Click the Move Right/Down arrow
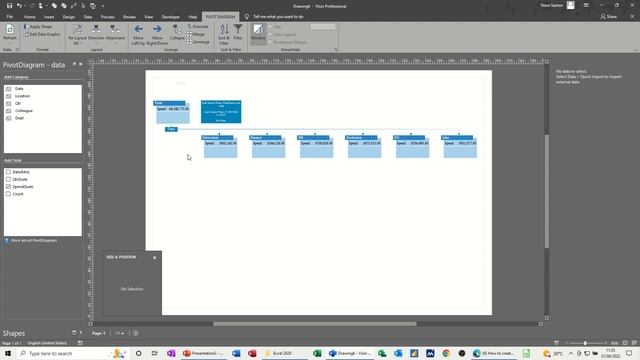 157,29
